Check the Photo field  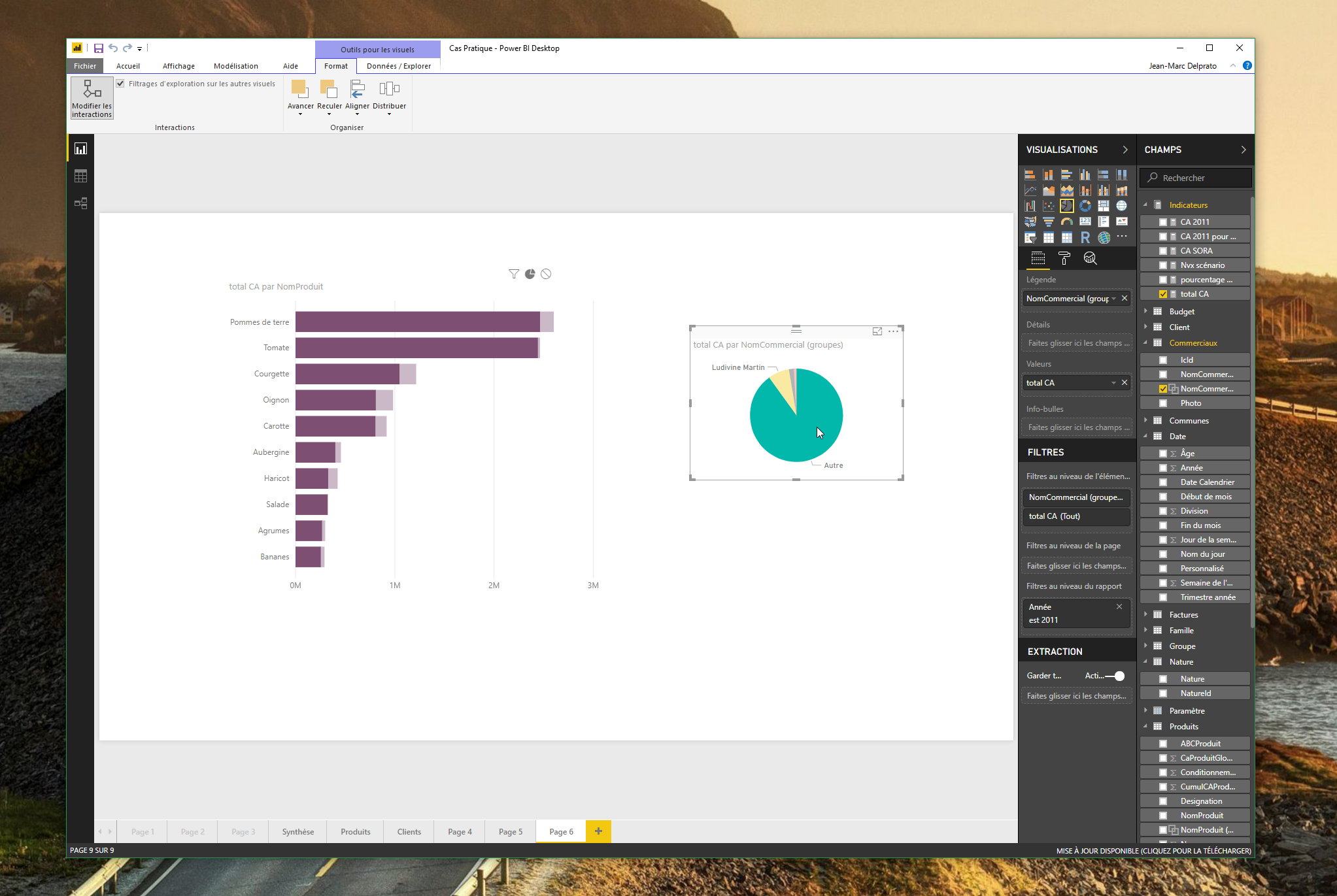1163,403
